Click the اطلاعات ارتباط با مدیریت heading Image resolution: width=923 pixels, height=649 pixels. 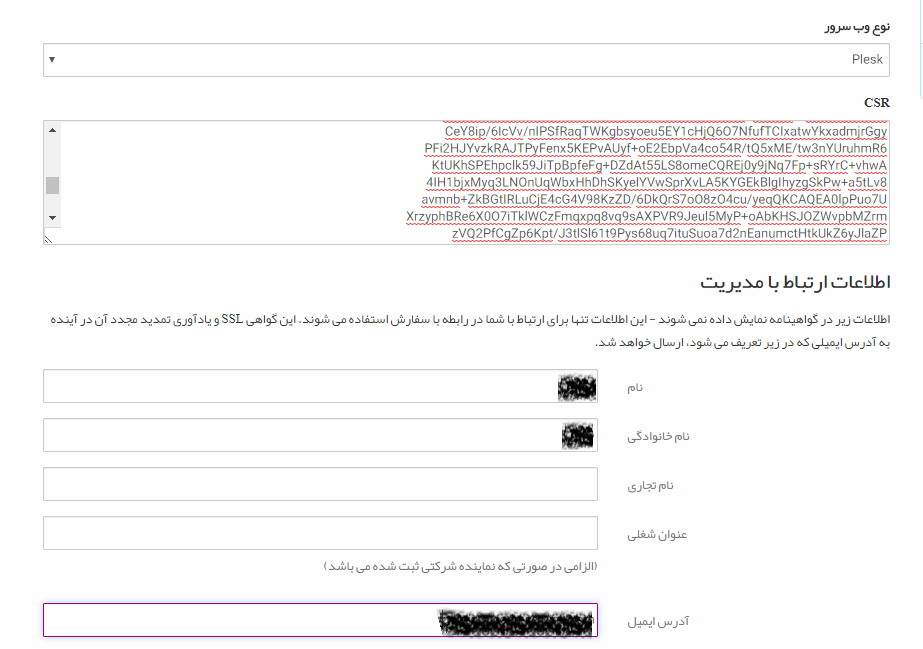795,282
